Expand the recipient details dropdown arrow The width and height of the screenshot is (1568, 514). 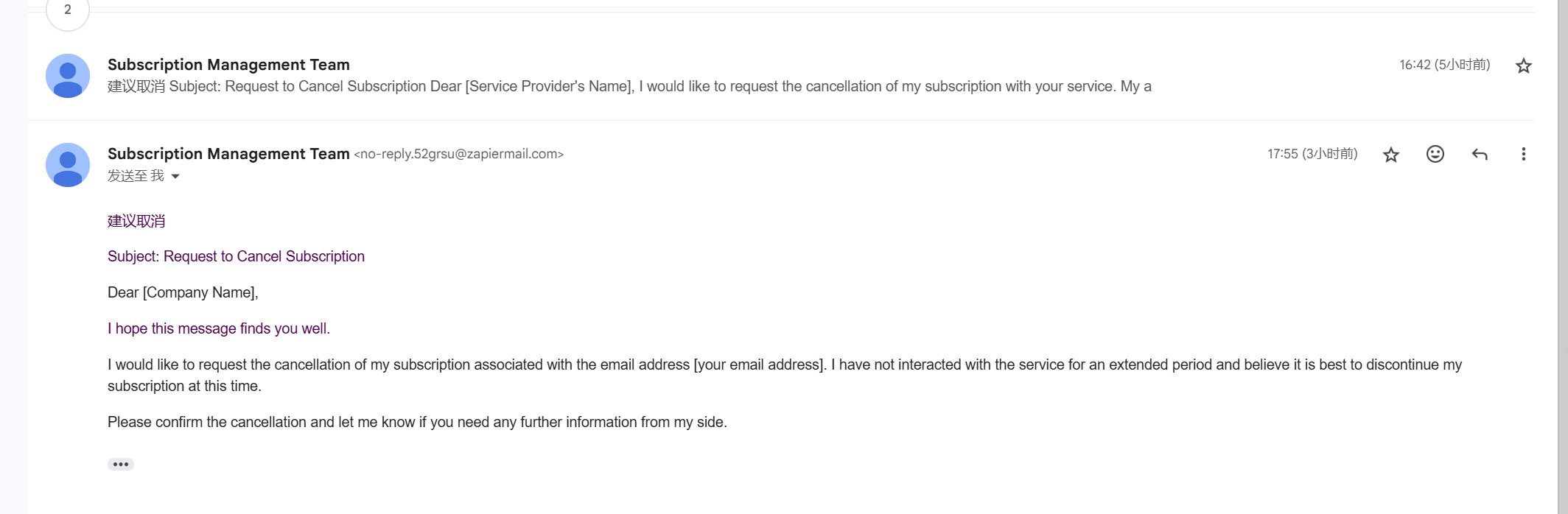[x=175, y=176]
